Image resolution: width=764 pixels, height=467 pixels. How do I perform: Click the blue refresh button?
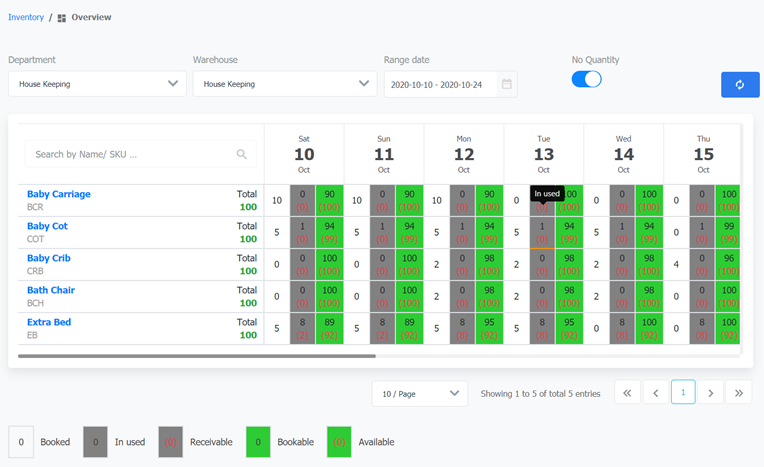[740, 85]
